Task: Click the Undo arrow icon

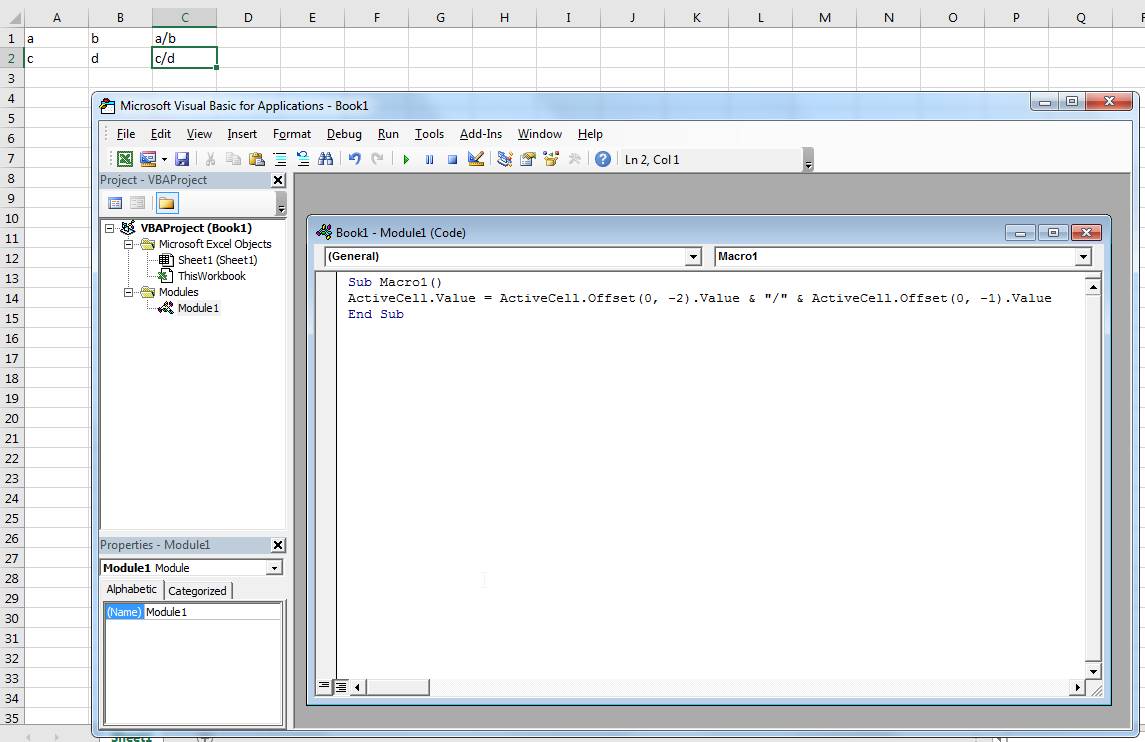Action: pyautogui.click(x=355, y=159)
